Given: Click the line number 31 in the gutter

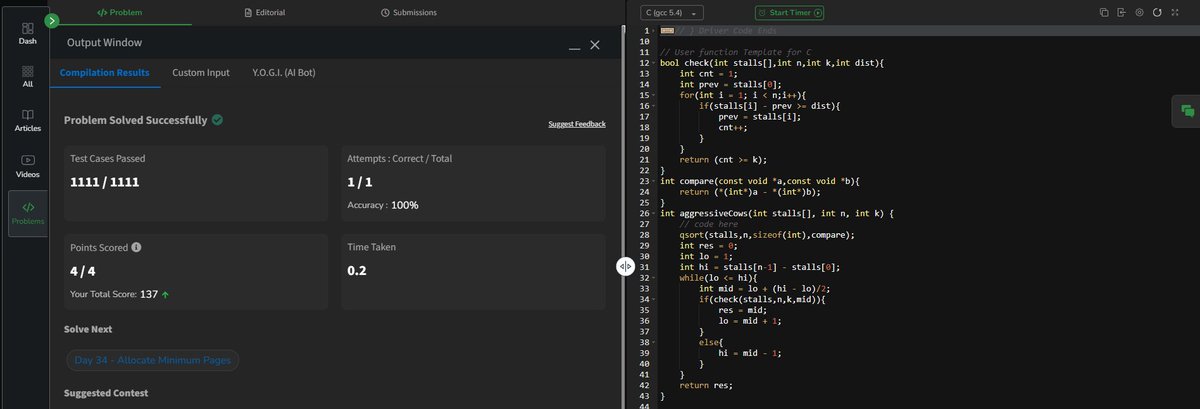Looking at the screenshot, I should coord(645,267).
